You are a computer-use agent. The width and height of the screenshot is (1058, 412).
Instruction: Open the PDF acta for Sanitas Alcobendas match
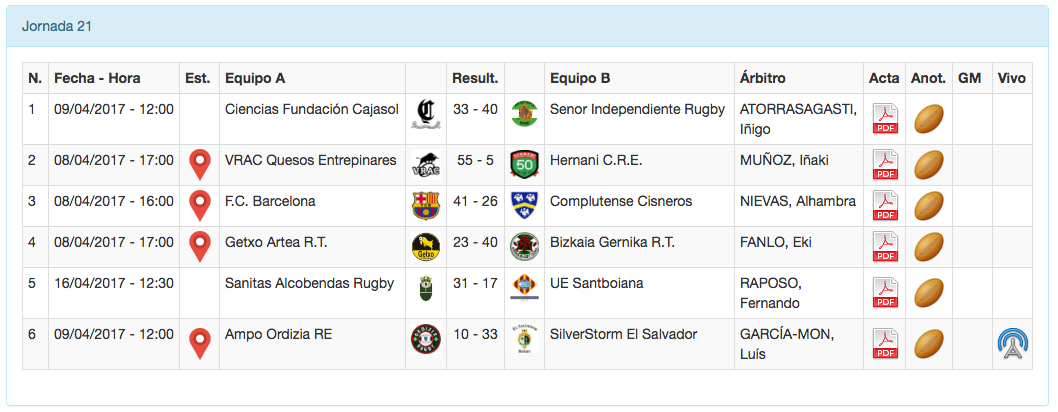885,292
